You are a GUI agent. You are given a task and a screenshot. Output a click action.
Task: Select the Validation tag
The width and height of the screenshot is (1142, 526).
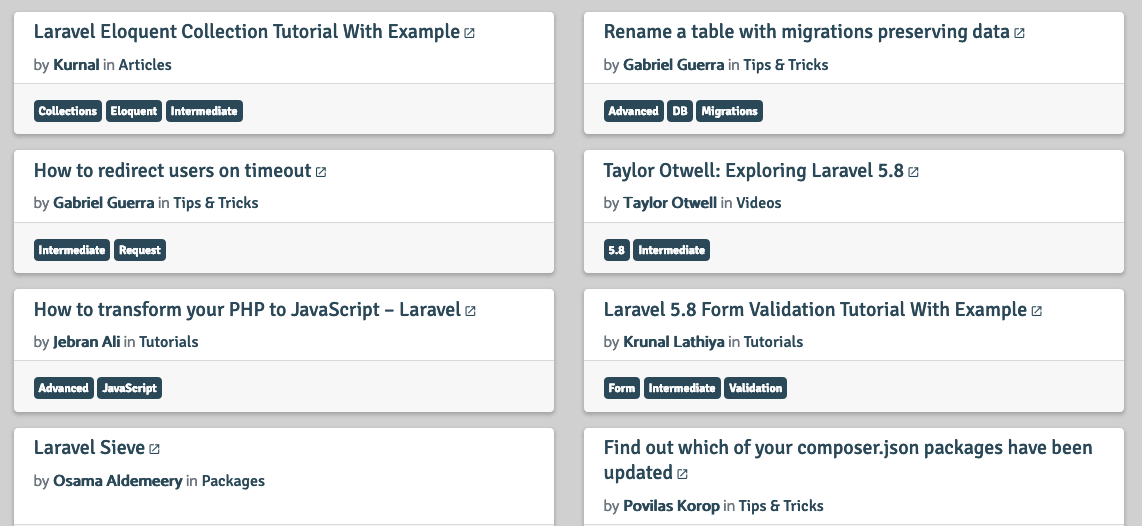755,388
